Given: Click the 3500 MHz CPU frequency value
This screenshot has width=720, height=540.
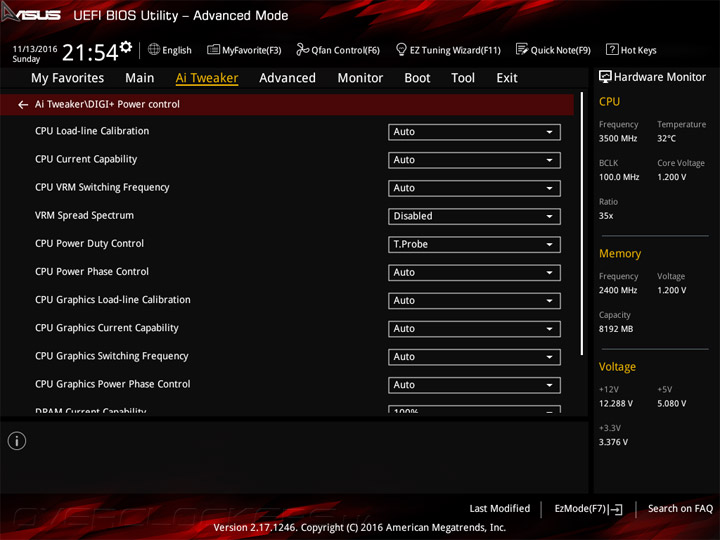Looking at the screenshot, I should (x=618, y=138).
